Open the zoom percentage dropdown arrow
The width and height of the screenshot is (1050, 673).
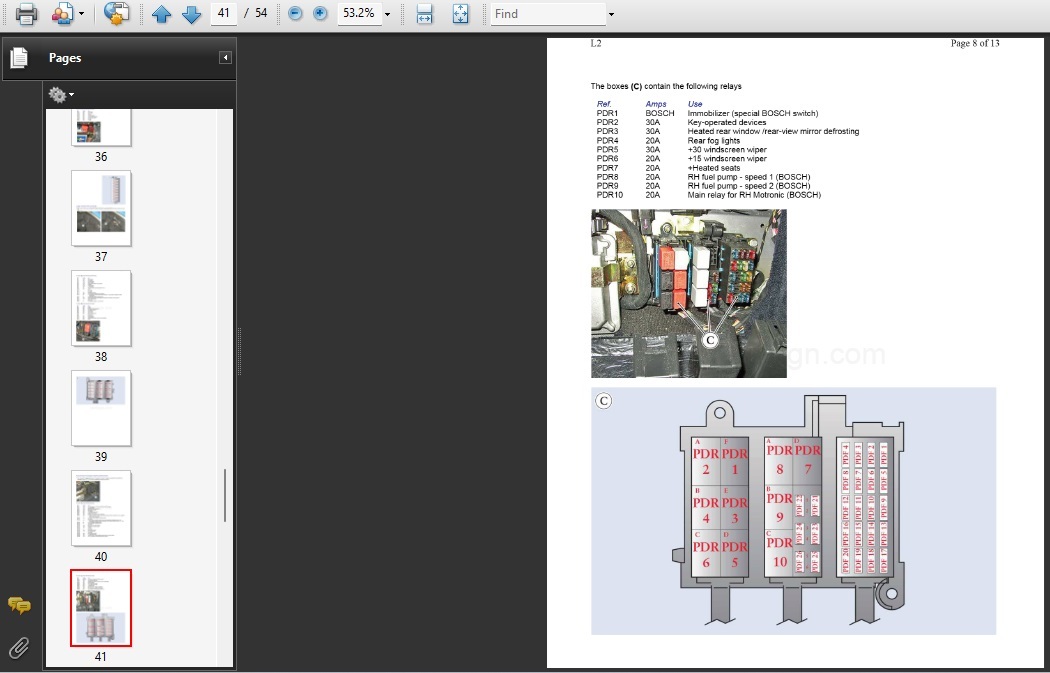[x=387, y=14]
